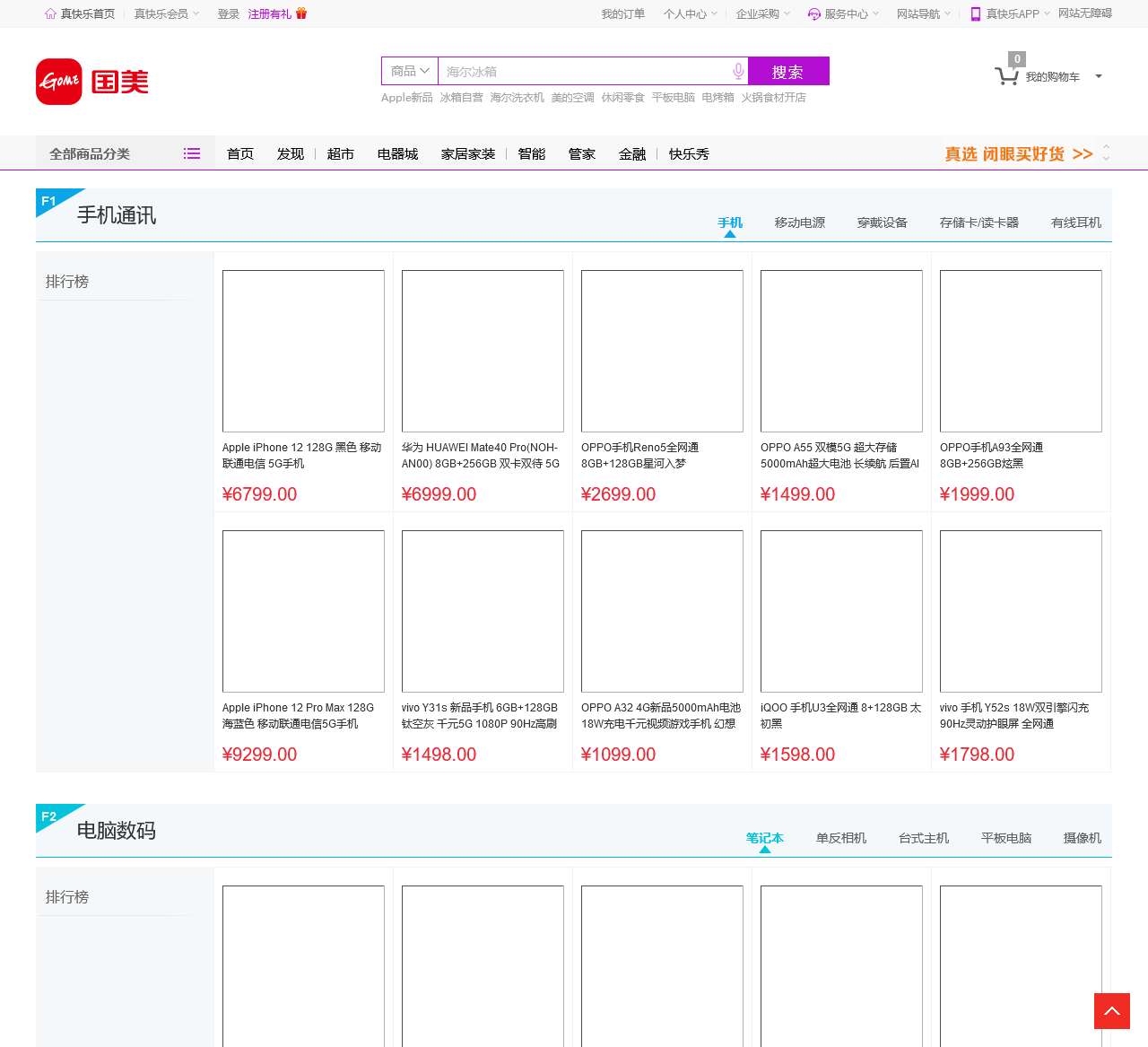Click the banner down arrow next to 真选

click(x=1106, y=159)
